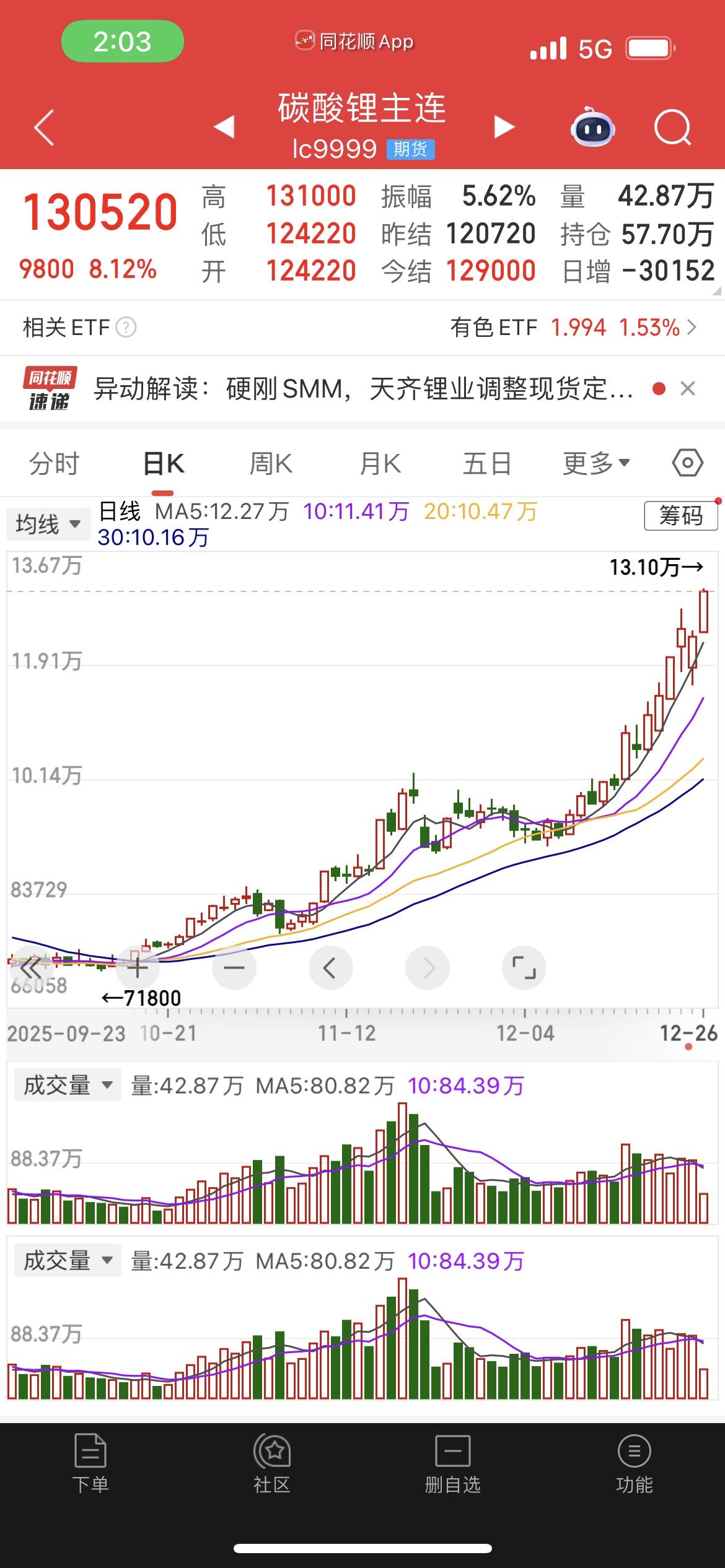725x1568 pixels.
Task: Tap the 12-04 date axis label
Action: (525, 1033)
